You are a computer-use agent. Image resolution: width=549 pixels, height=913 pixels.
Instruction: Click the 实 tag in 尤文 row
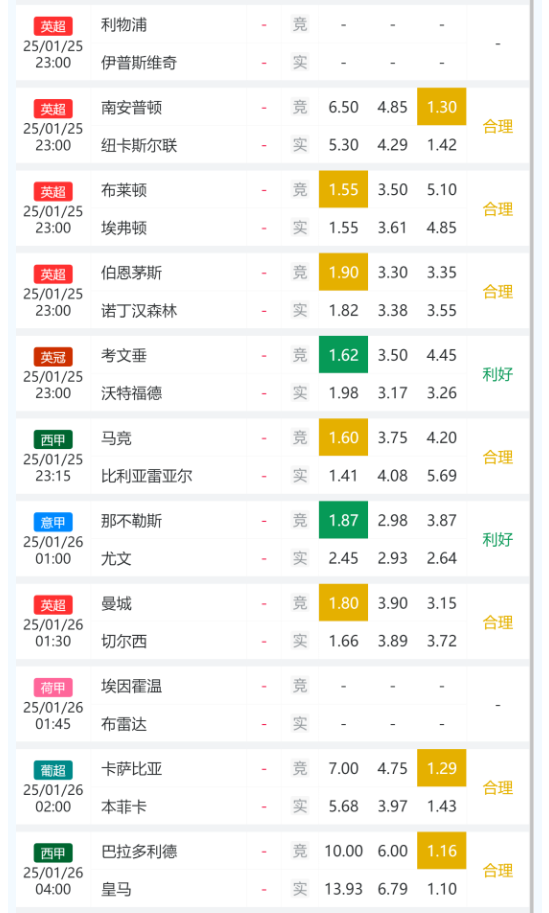coord(300,558)
